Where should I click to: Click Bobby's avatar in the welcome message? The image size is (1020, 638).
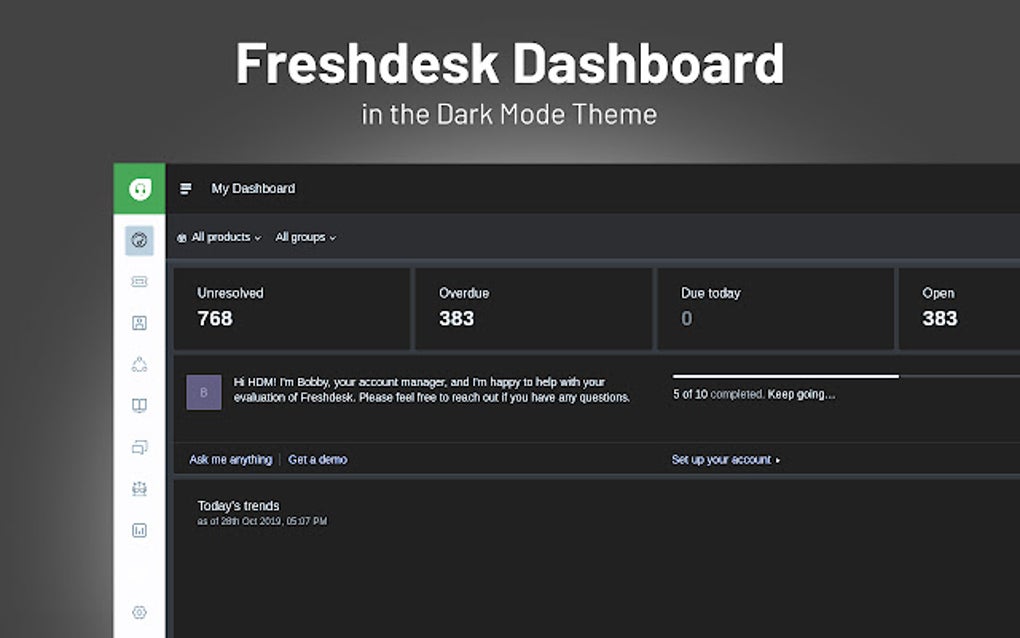(204, 393)
